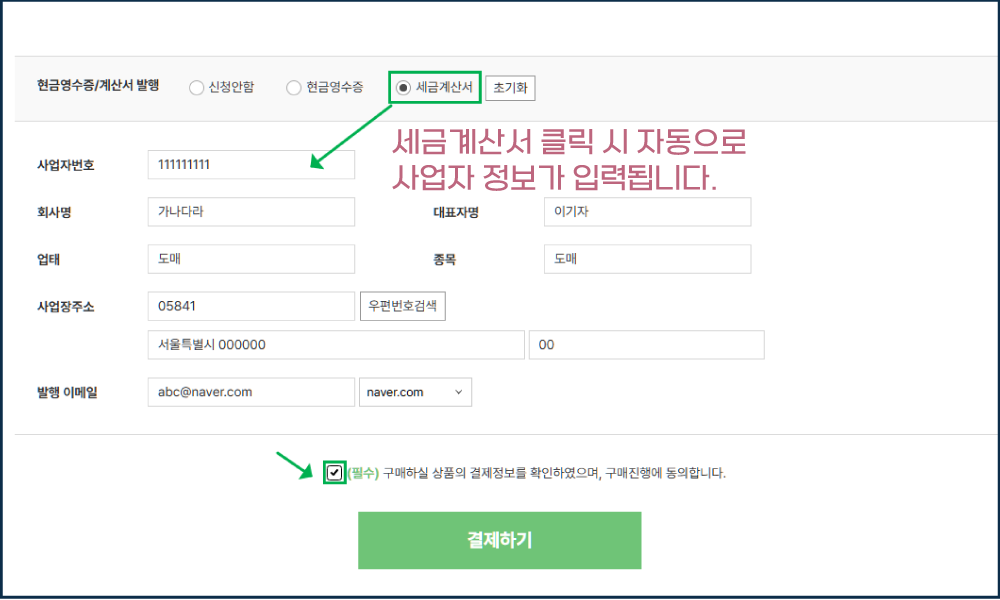Click the purchase agreement sentence text
Viewport: 1000px width, 600px height.
tap(553, 473)
